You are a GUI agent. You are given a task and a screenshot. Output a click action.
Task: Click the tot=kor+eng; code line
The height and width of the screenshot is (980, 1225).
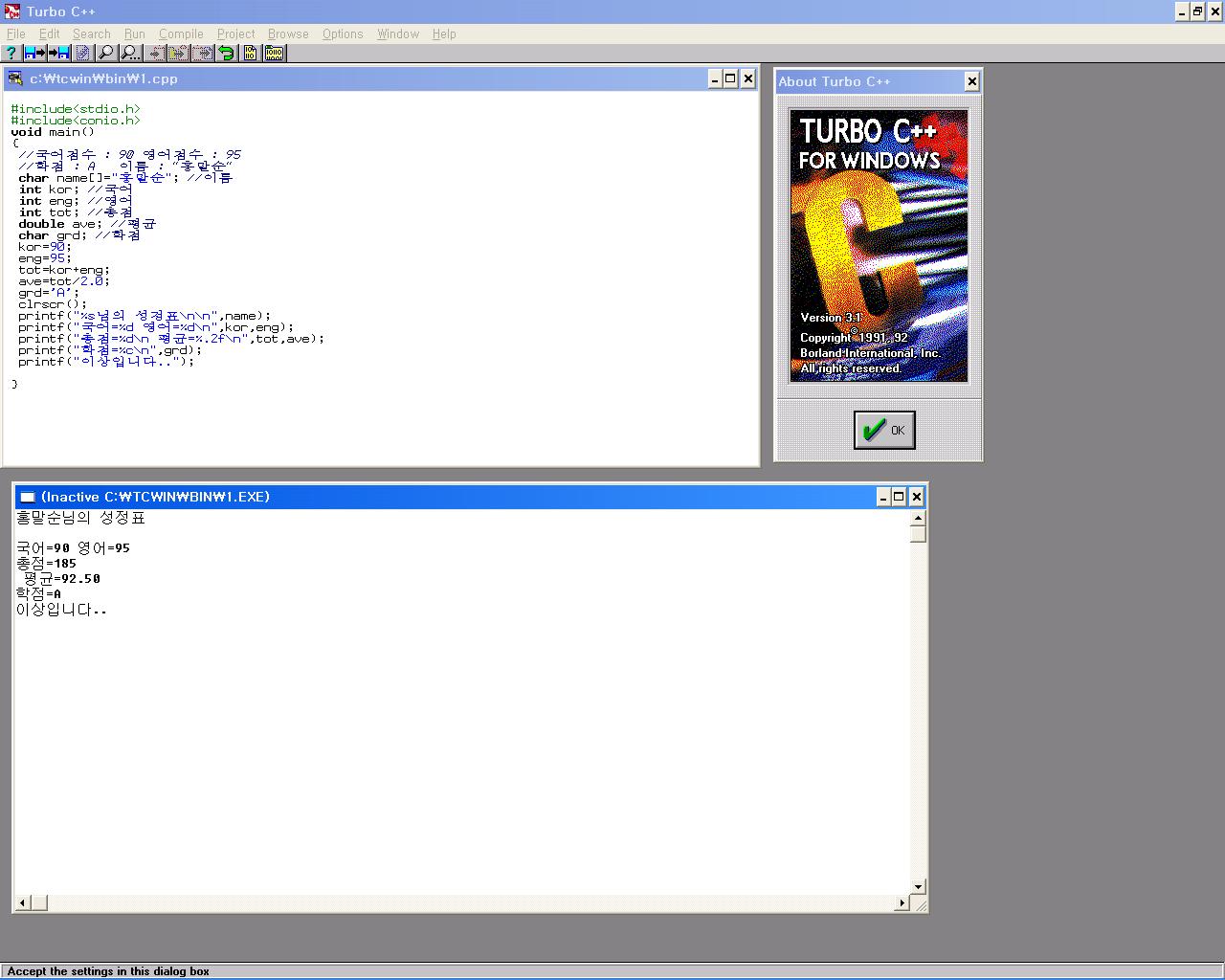(64, 270)
